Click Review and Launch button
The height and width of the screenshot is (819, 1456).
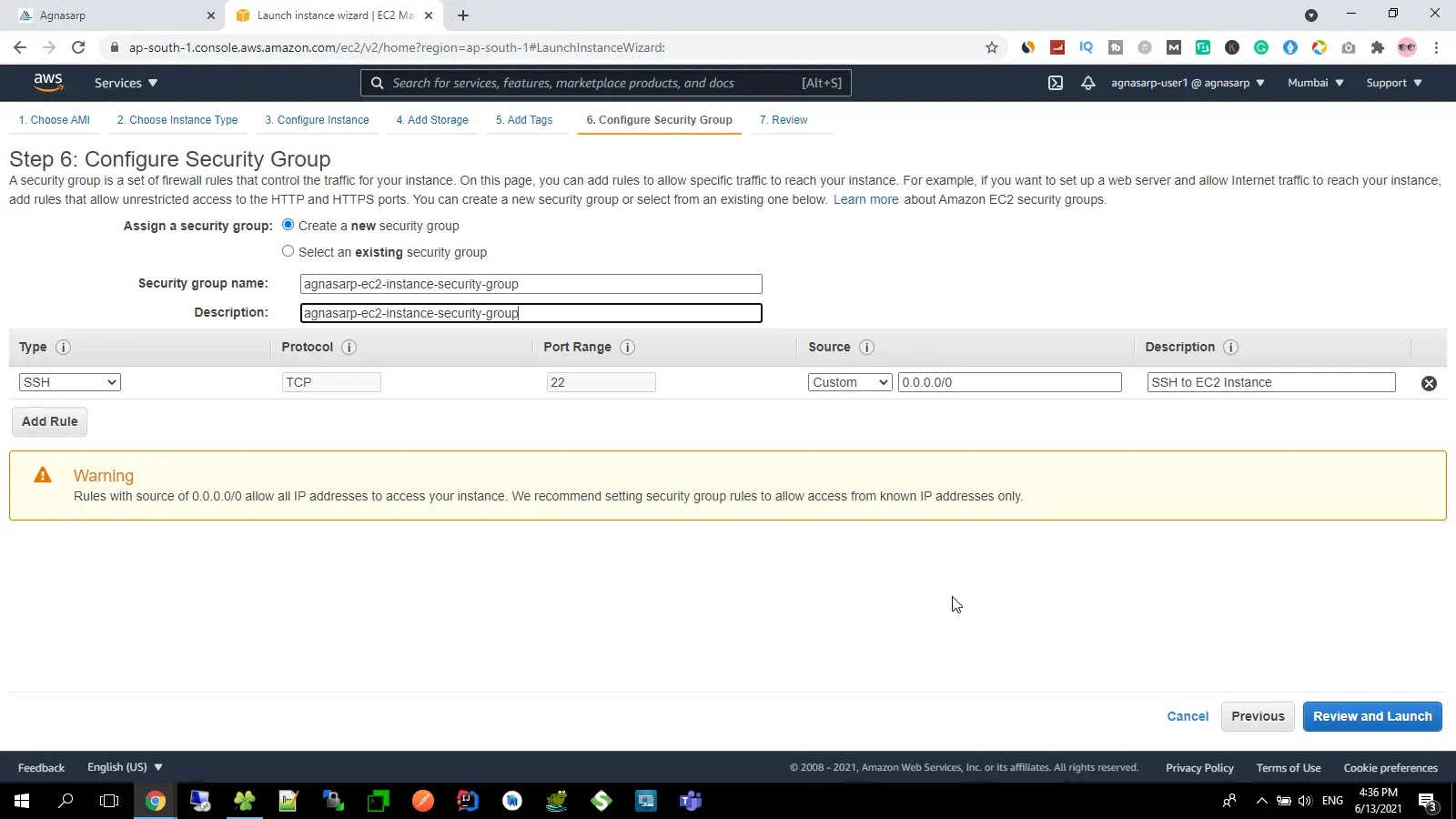tap(1372, 716)
